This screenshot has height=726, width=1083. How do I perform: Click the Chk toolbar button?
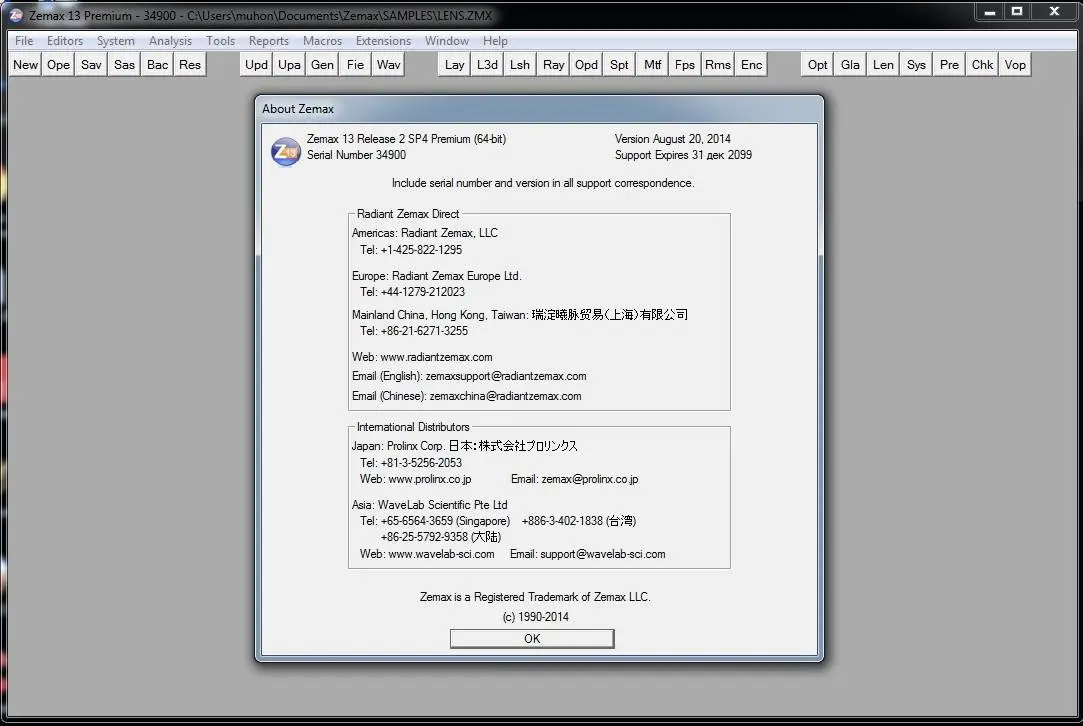tap(983, 65)
